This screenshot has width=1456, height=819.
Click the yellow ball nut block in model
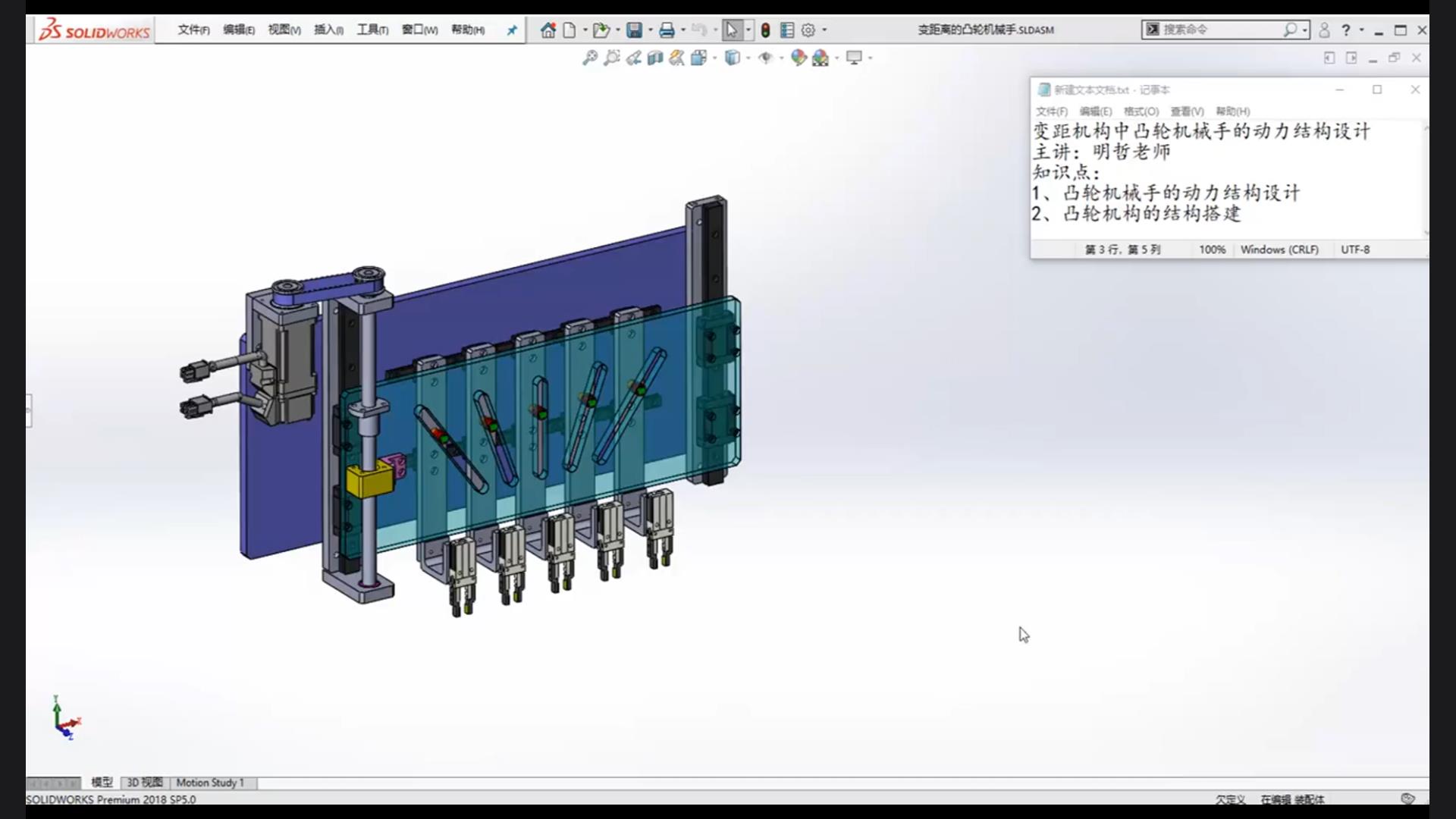click(x=370, y=480)
